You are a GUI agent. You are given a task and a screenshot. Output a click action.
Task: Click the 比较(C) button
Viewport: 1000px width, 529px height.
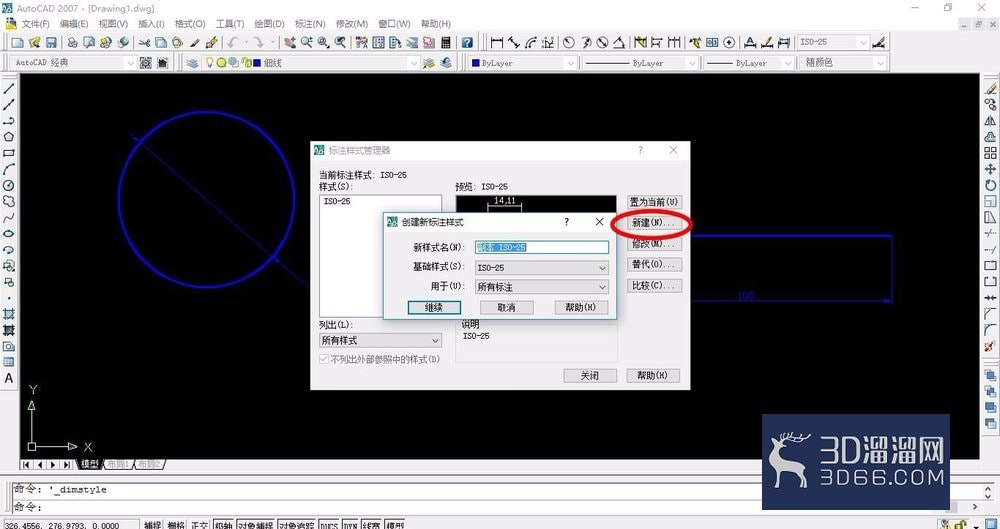click(654, 285)
